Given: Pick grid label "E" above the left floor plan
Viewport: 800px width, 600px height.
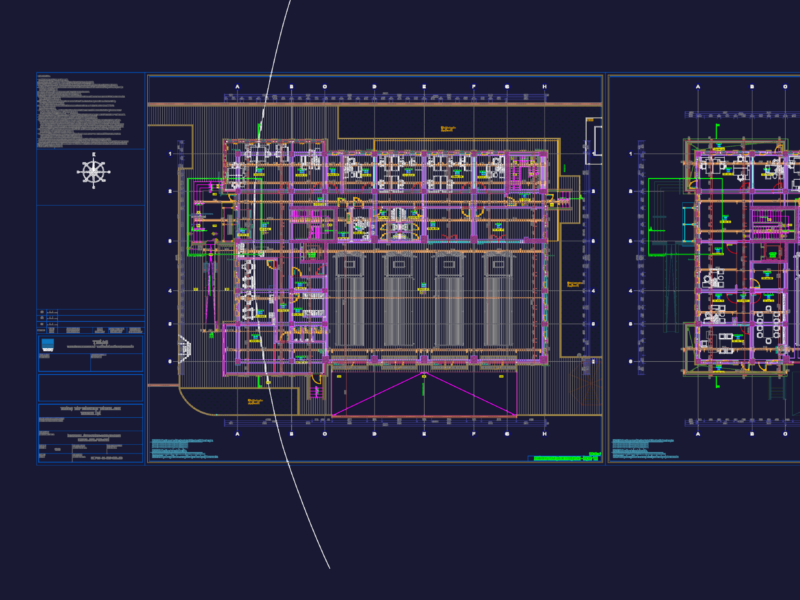Looking at the screenshot, I should 424,87.
